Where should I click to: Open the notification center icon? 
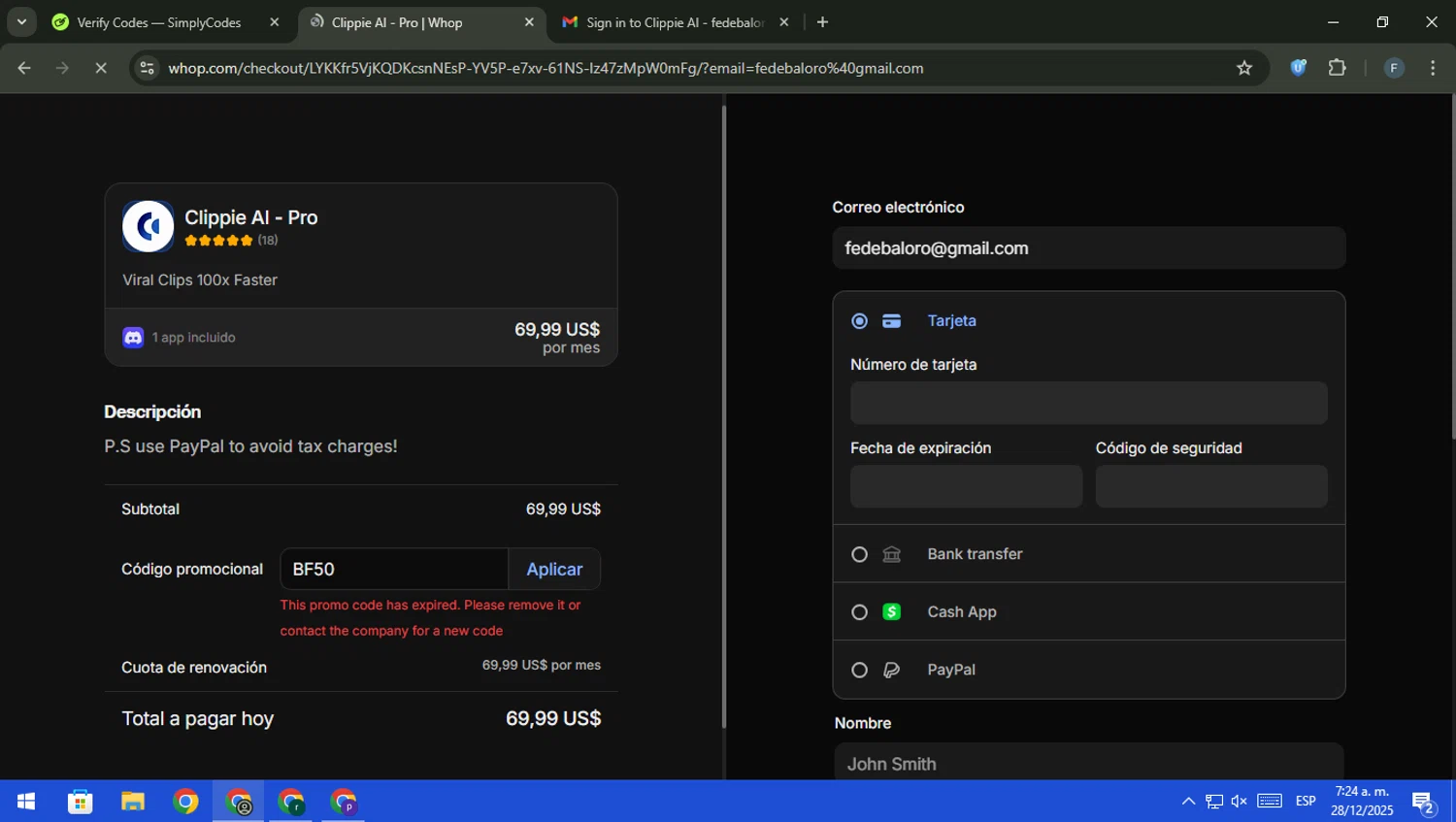point(1423,803)
